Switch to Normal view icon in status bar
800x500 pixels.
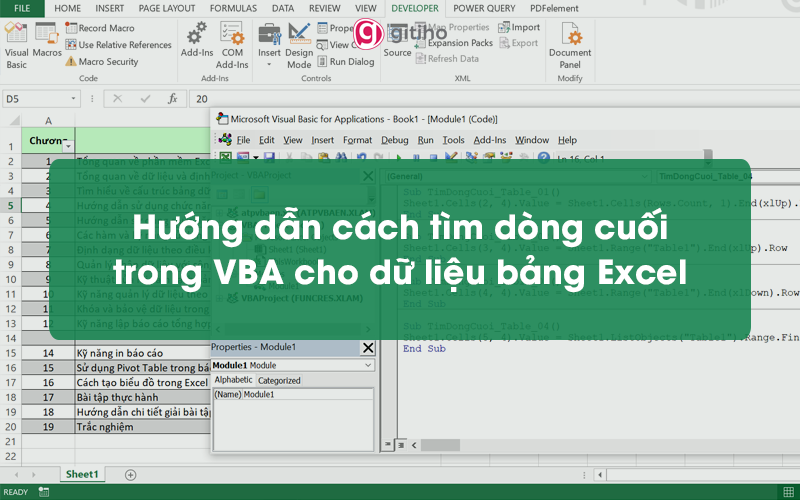(x=789, y=492)
